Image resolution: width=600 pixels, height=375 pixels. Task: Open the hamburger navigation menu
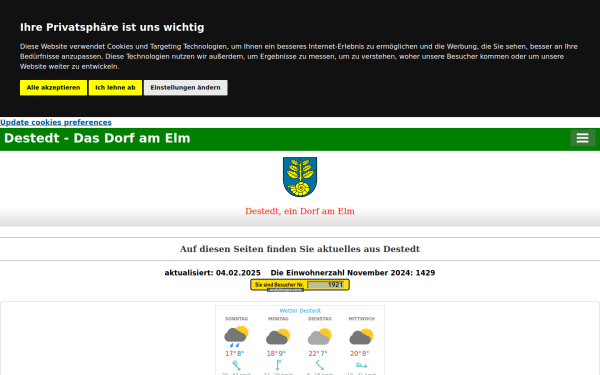[582, 138]
